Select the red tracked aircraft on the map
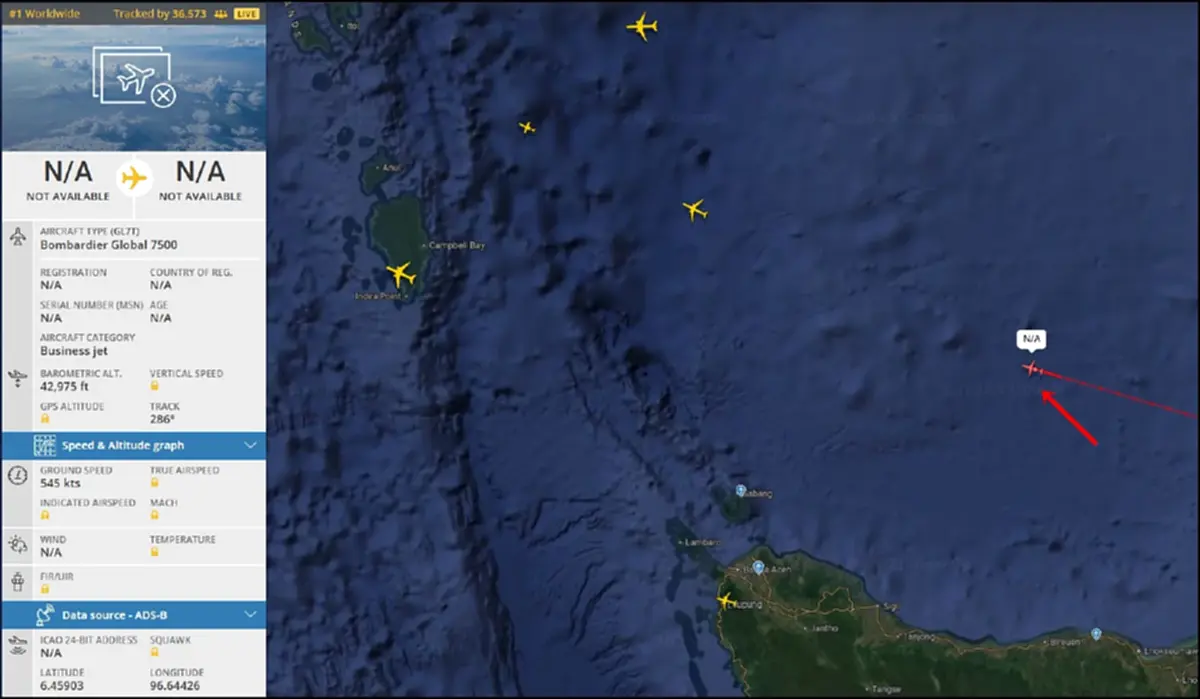The width and height of the screenshot is (1200, 699). [1031, 369]
